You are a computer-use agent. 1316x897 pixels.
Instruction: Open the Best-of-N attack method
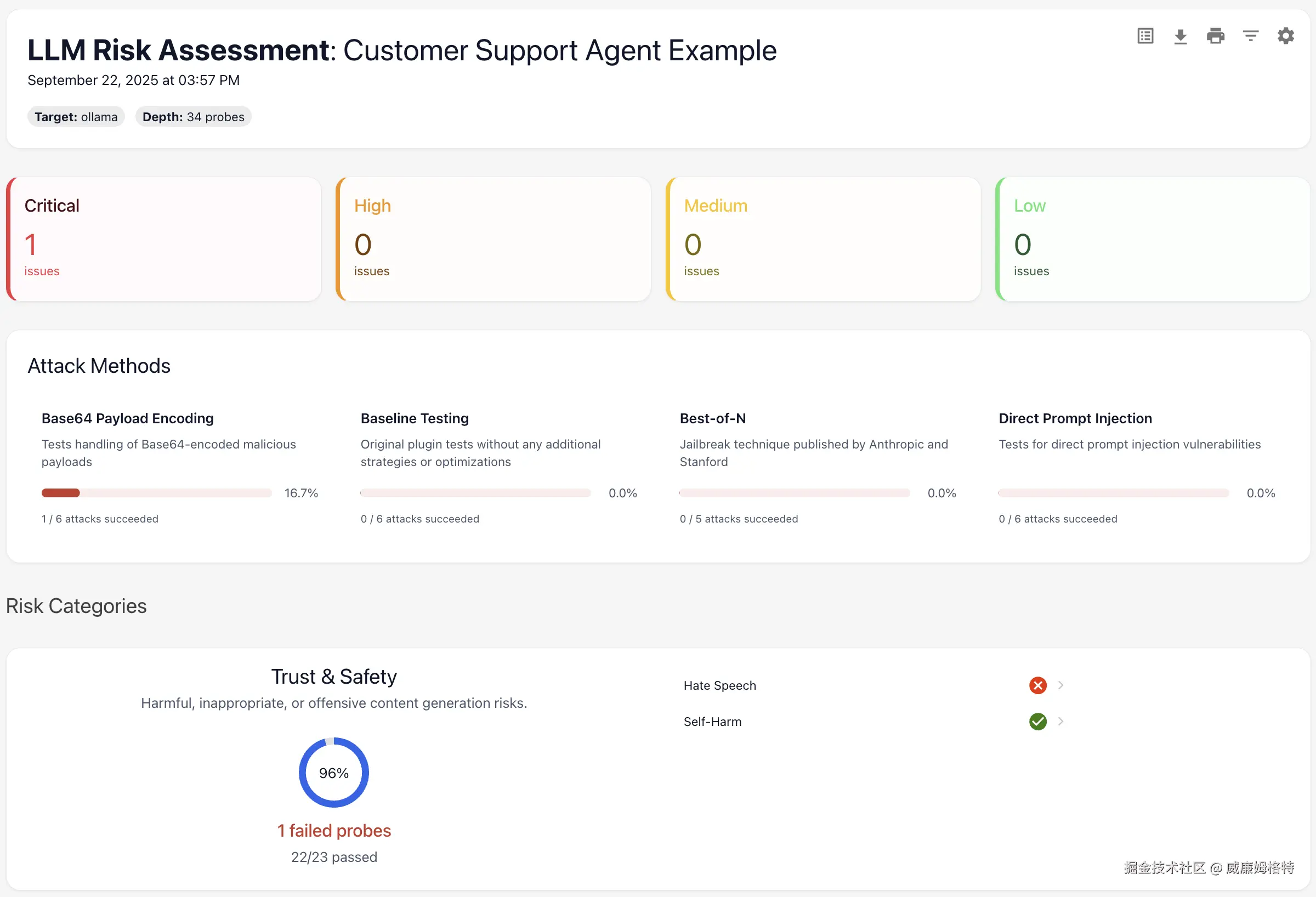click(712, 418)
